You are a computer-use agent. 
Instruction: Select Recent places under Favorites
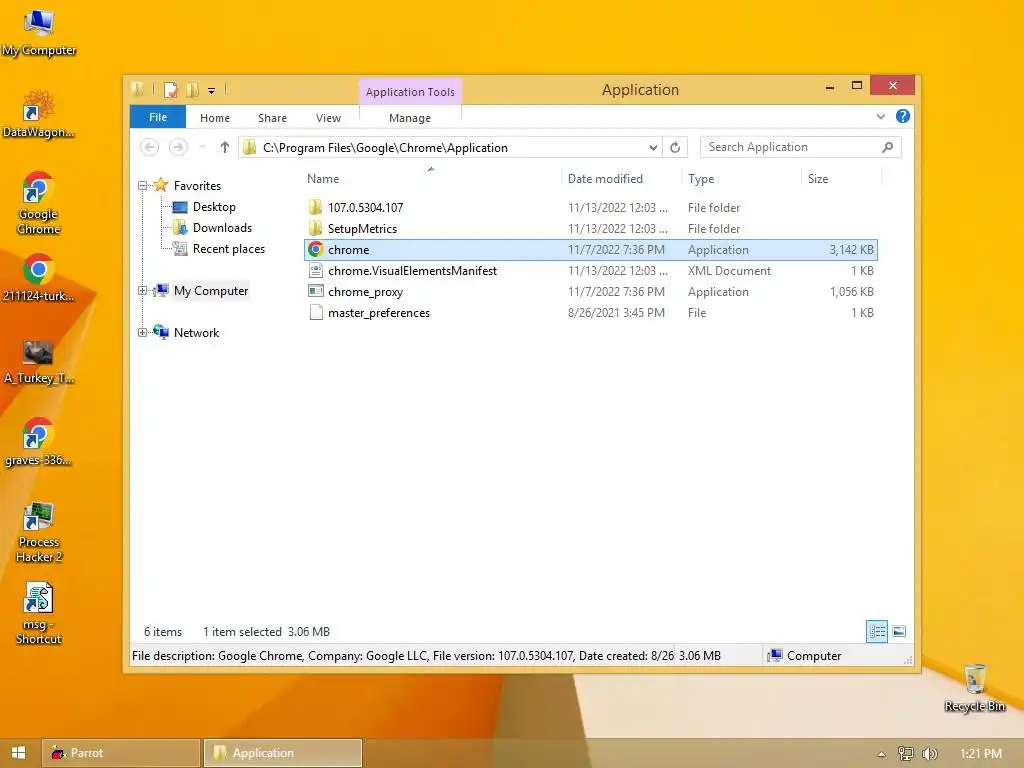229,249
